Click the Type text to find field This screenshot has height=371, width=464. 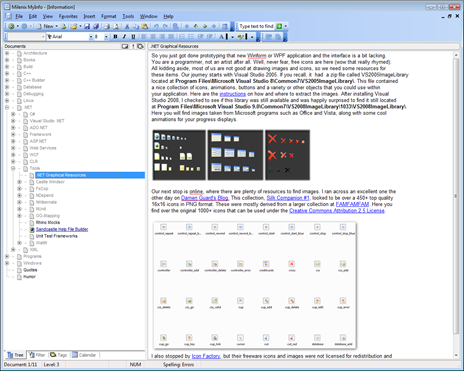coord(256,26)
